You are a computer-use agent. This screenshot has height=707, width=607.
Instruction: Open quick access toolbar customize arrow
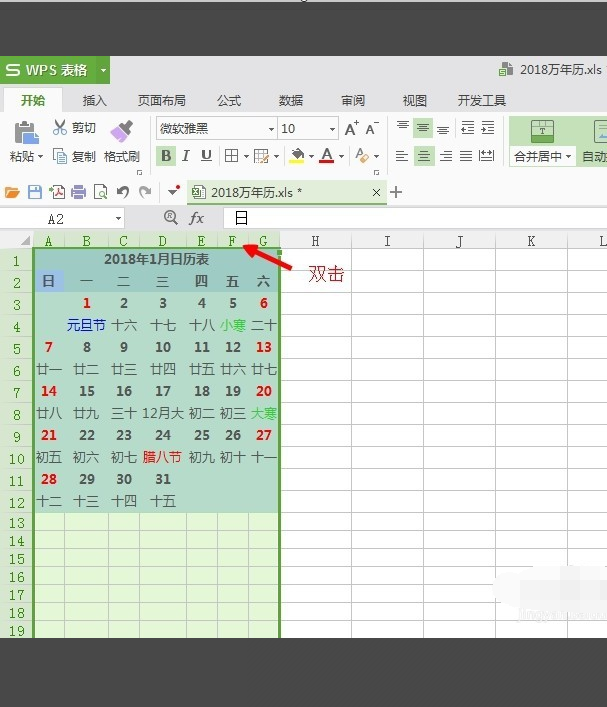coord(174,191)
